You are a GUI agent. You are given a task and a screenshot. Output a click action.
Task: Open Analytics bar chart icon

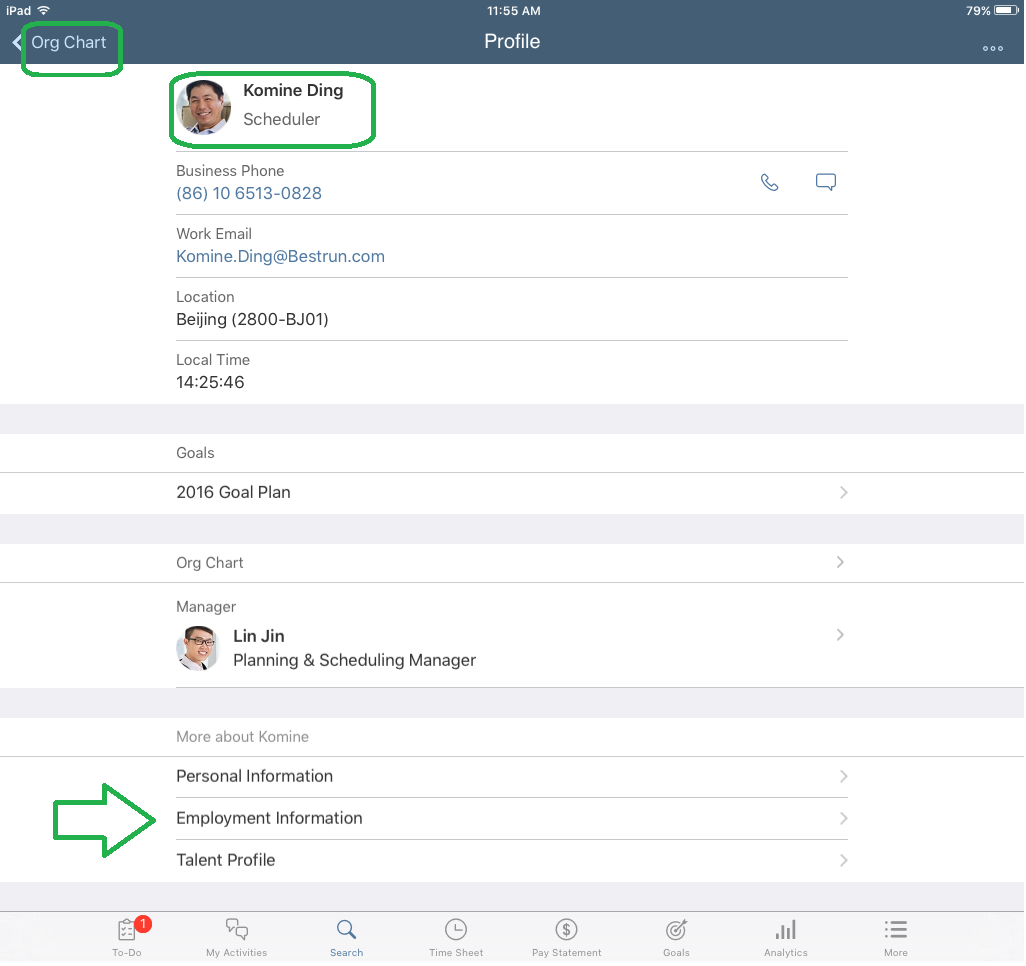(x=786, y=929)
